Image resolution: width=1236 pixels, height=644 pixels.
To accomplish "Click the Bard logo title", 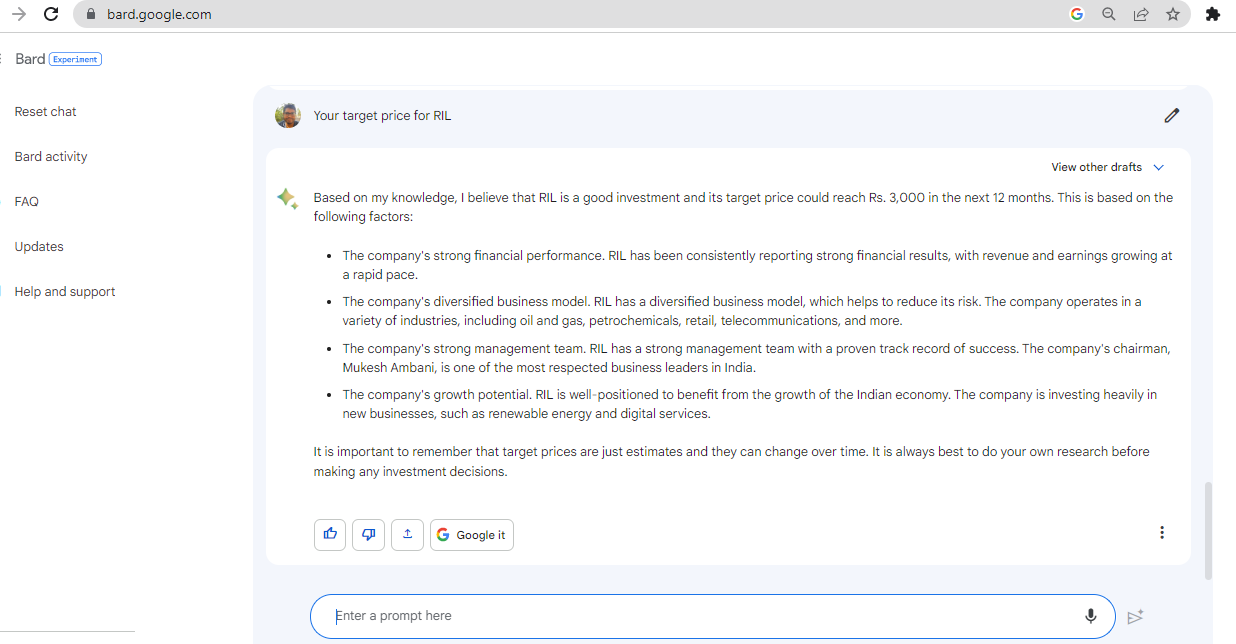I will 30,59.
